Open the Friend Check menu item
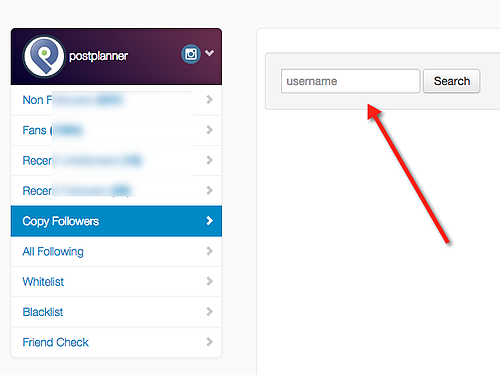Image resolution: width=500 pixels, height=375 pixels. pos(116,342)
